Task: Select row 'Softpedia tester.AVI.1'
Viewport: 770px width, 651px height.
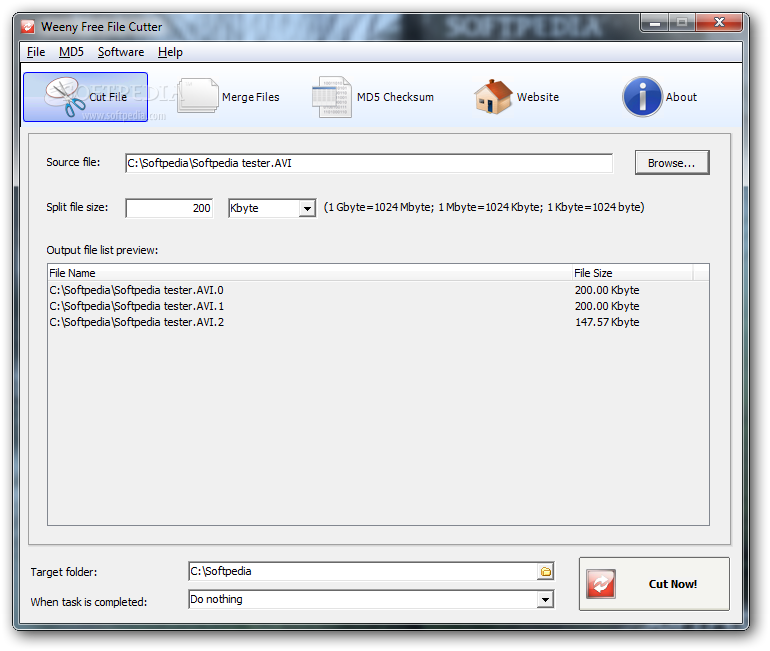Action: pyautogui.click(x=378, y=306)
